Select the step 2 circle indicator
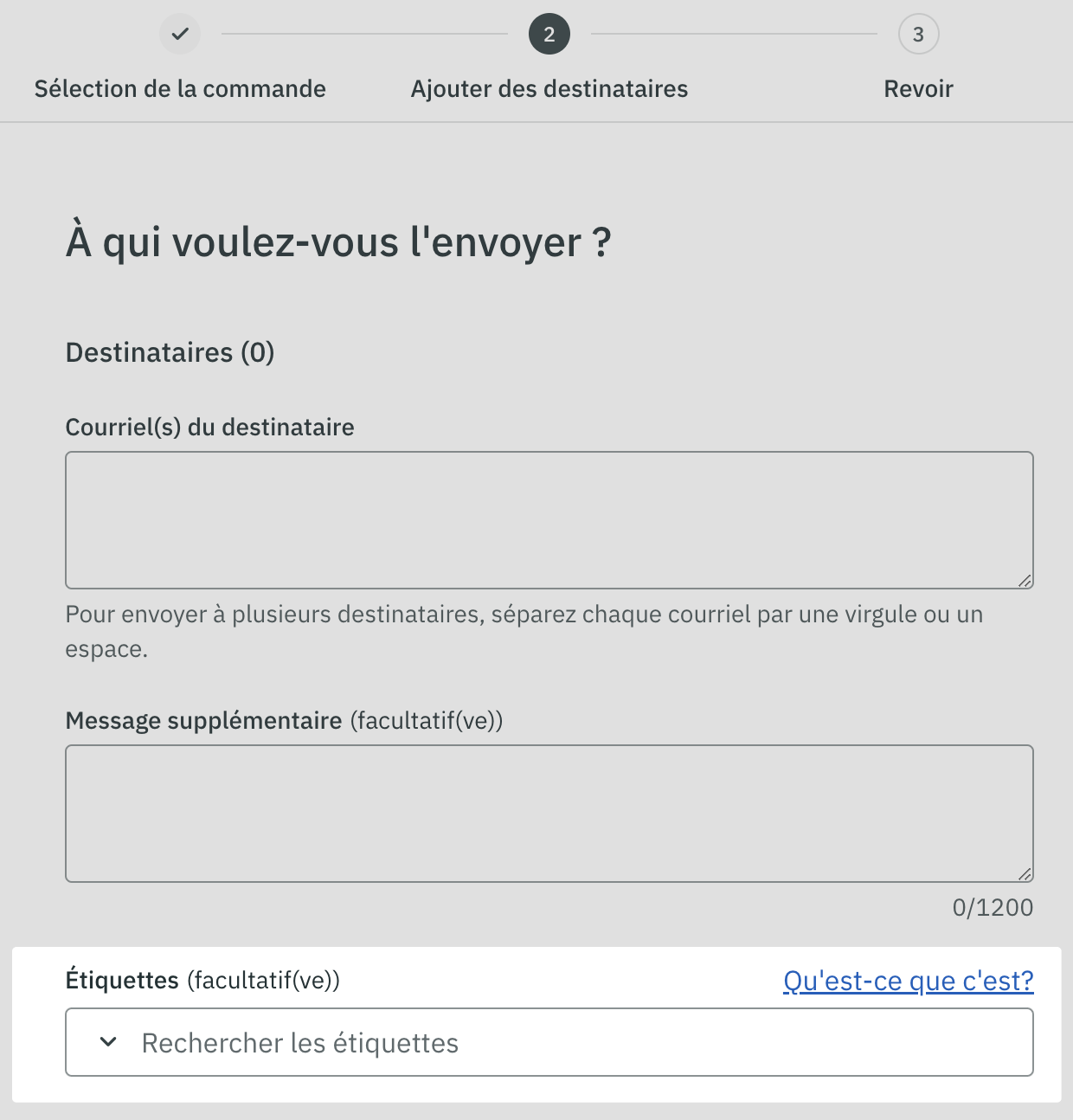This screenshot has height=1120, width=1073. (x=549, y=34)
